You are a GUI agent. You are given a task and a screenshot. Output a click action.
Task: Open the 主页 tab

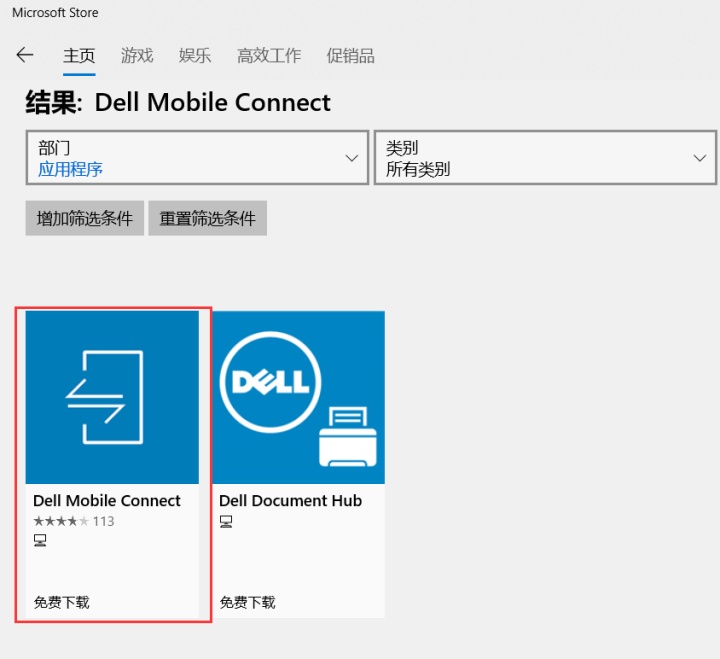point(79,56)
